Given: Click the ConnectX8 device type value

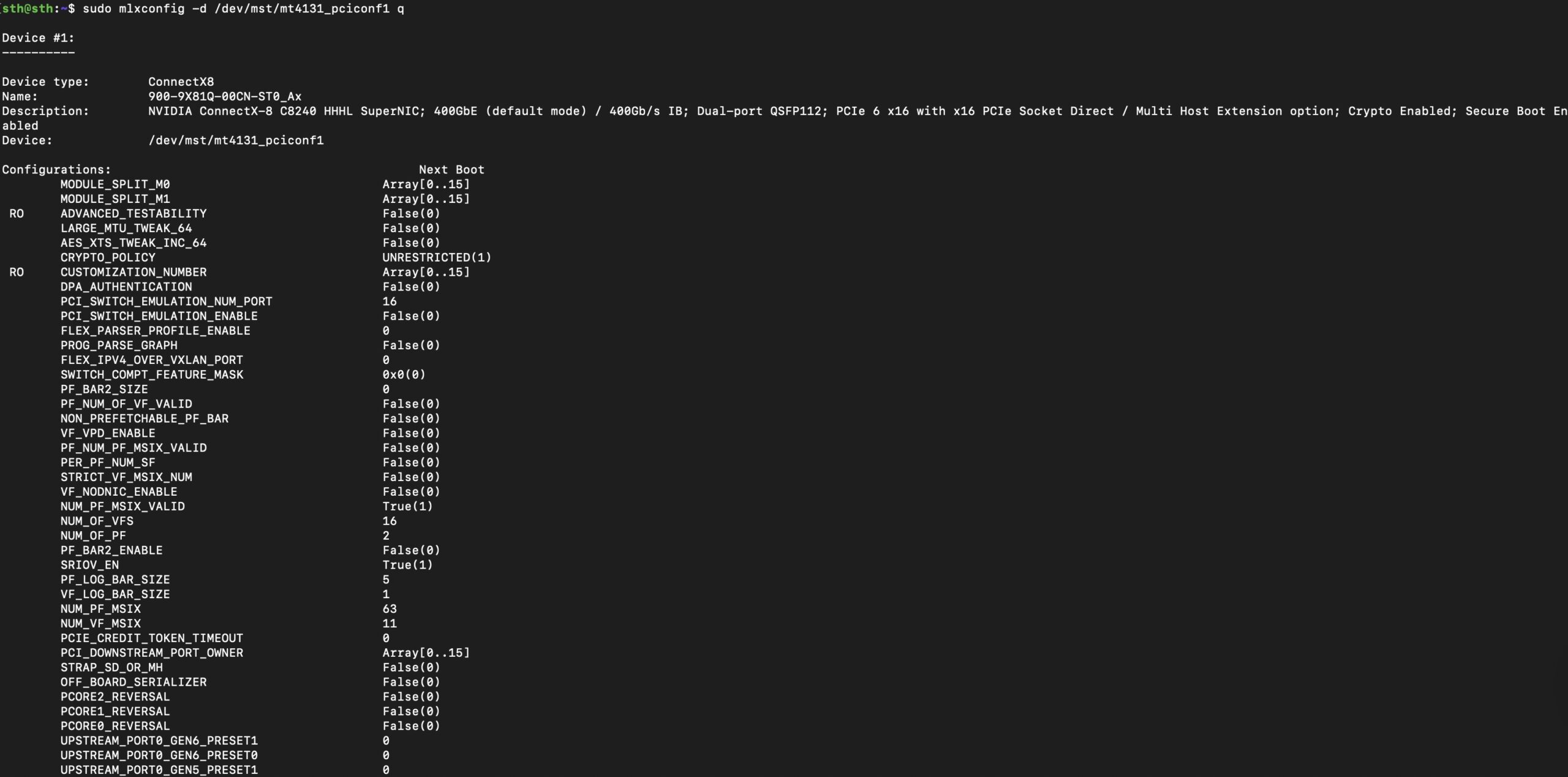Looking at the screenshot, I should tap(181, 81).
